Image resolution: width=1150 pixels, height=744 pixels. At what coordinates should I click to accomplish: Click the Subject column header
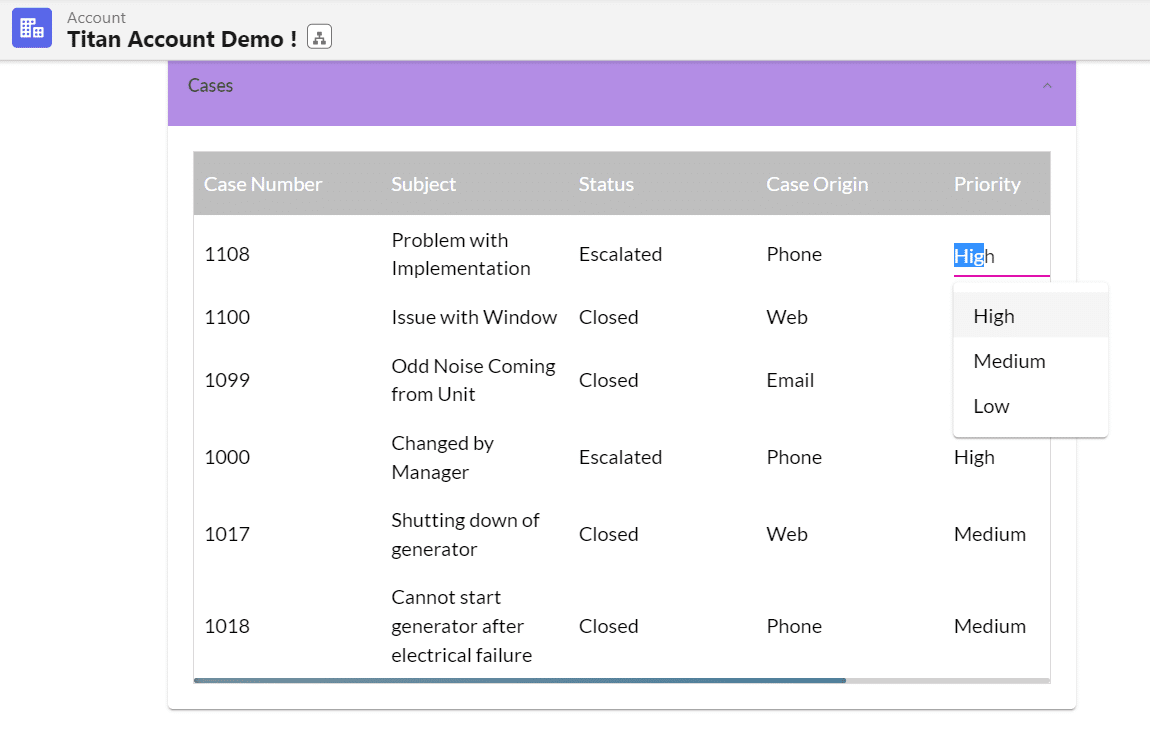point(423,184)
